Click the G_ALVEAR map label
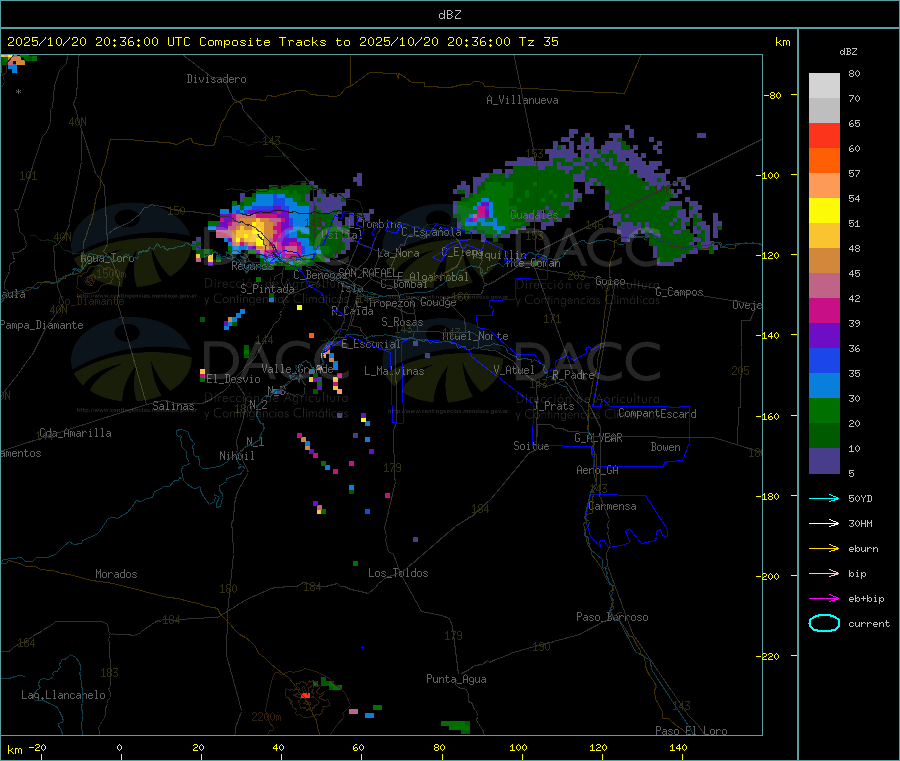 click(598, 438)
